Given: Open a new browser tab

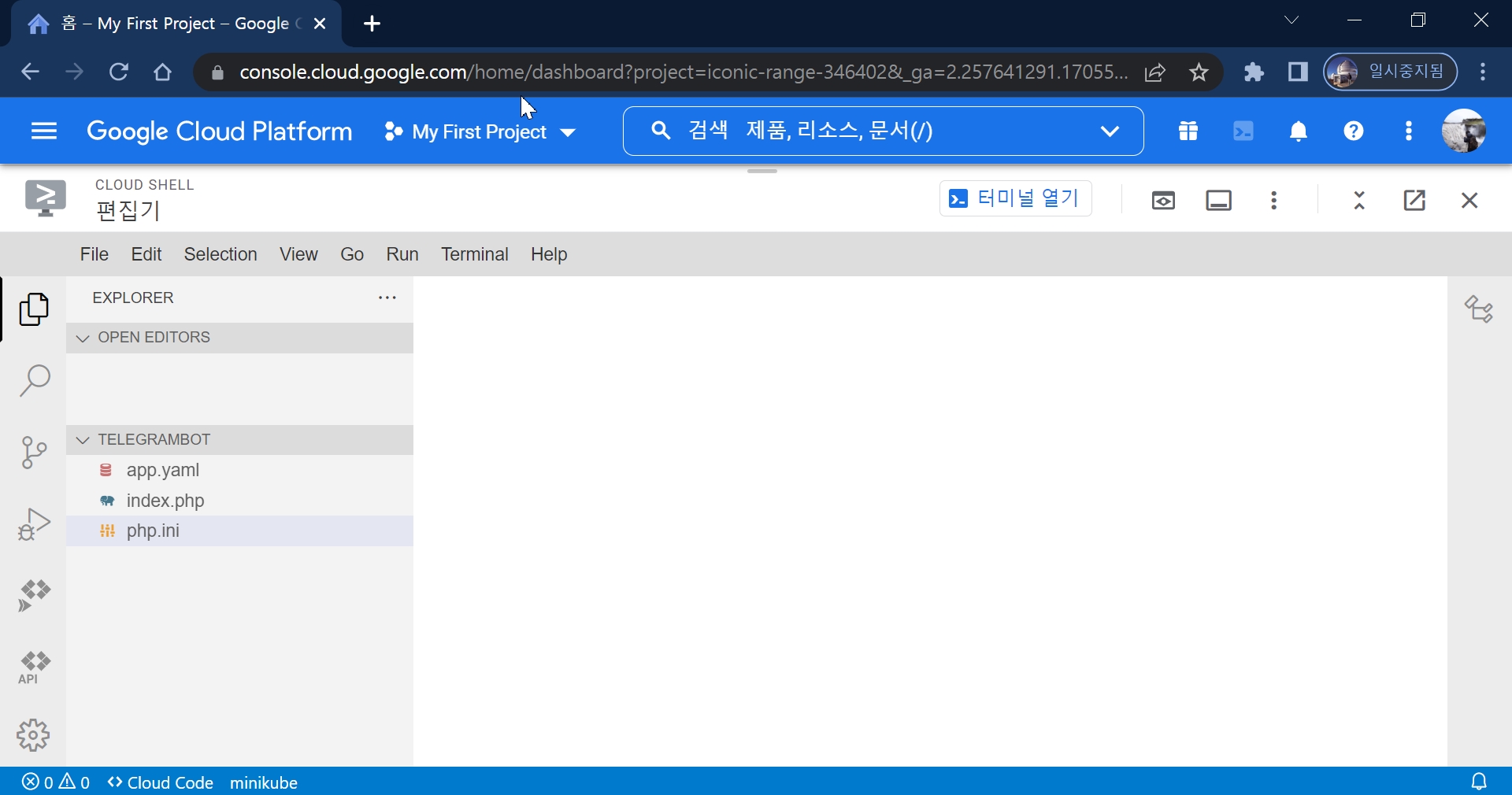Looking at the screenshot, I should (x=372, y=24).
